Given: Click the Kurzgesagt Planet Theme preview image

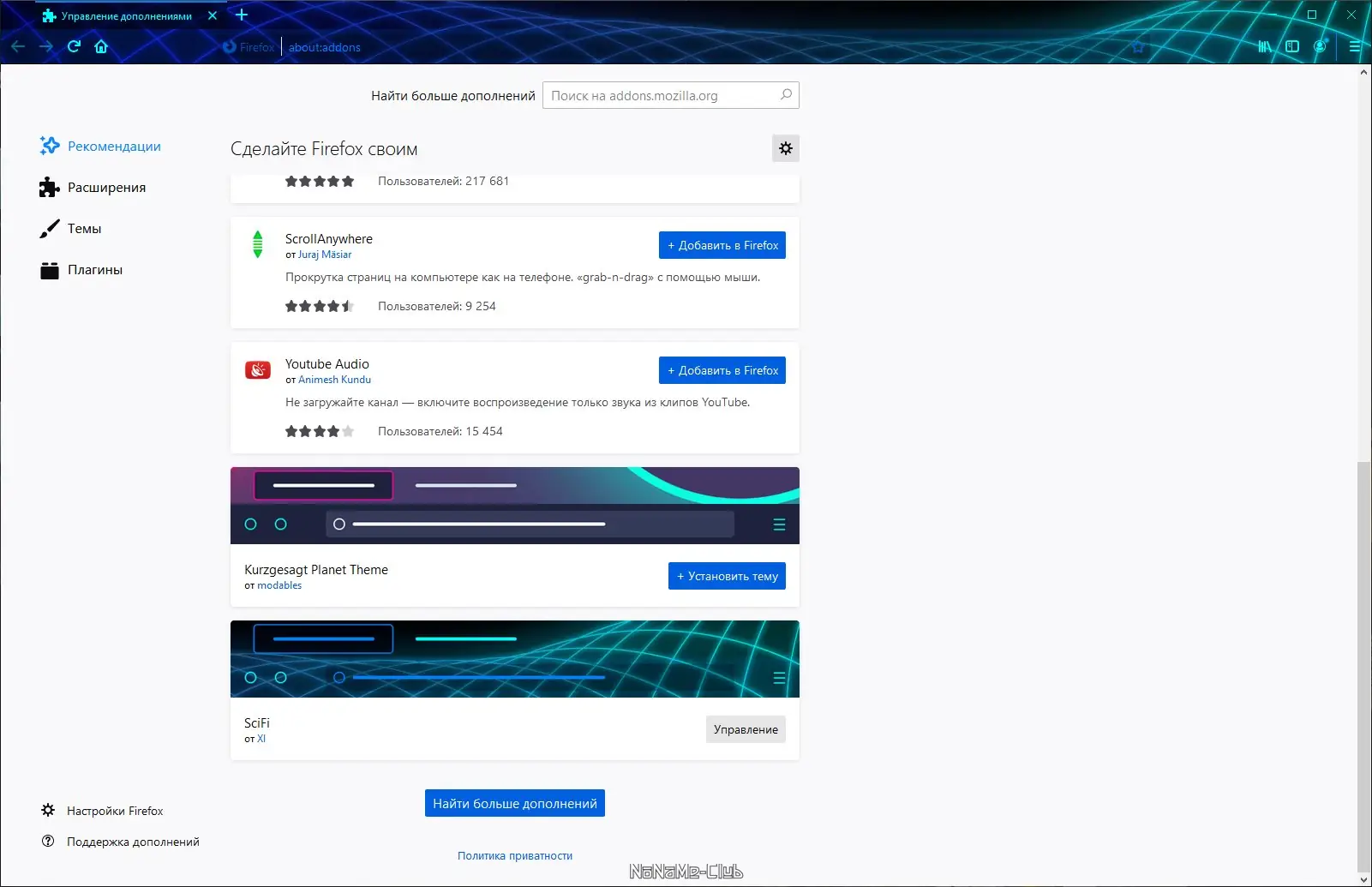Looking at the screenshot, I should pyautogui.click(x=515, y=506).
